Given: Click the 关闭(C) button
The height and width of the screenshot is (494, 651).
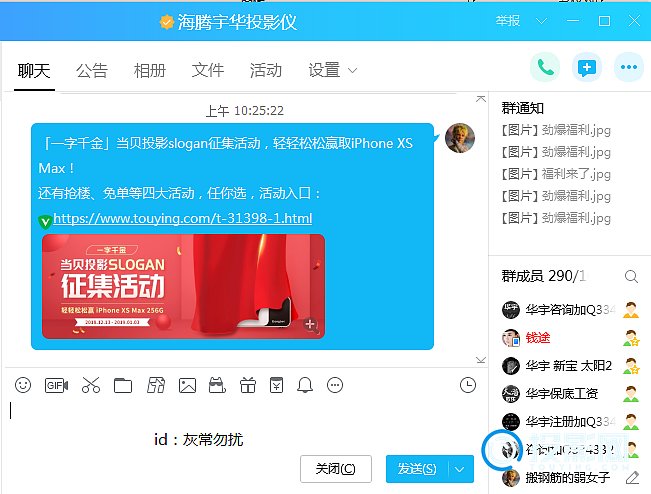Looking at the screenshot, I should pos(335,469).
